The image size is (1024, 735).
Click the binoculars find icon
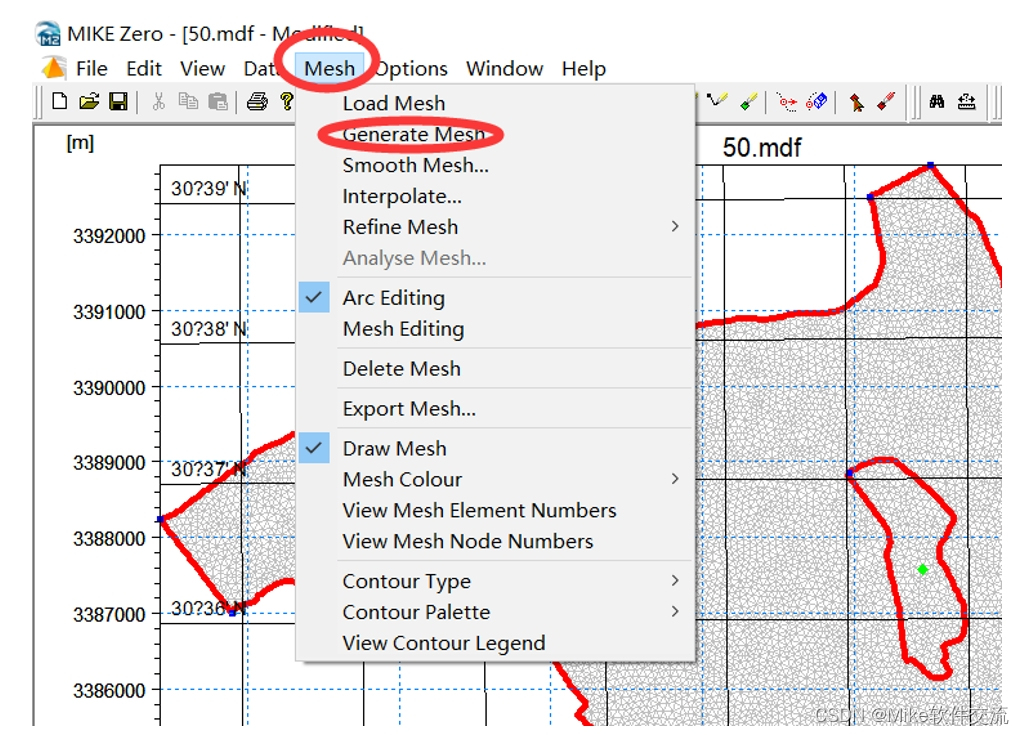click(936, 101)
